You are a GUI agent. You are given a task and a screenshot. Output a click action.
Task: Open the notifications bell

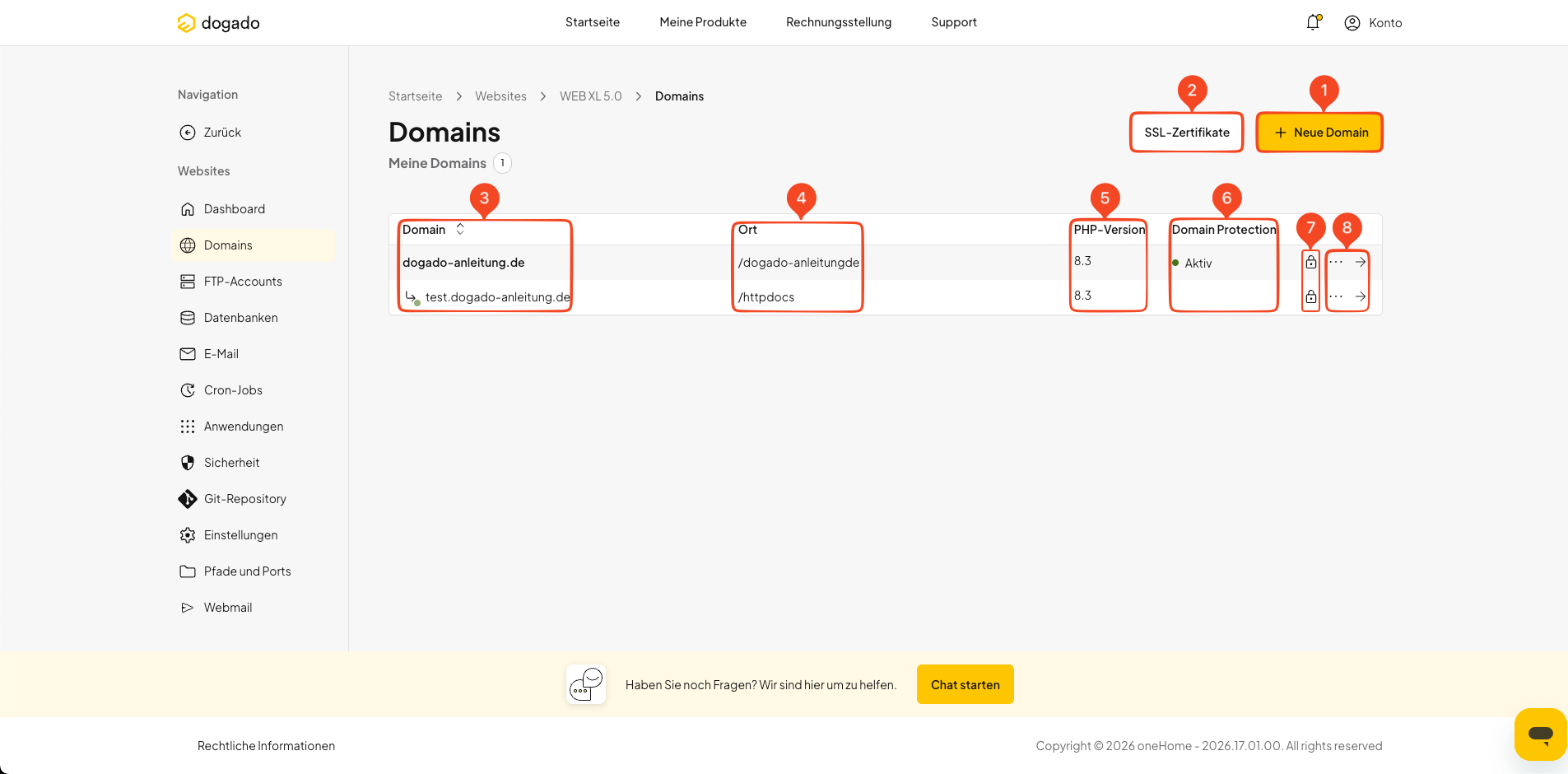pos(1313,22)
